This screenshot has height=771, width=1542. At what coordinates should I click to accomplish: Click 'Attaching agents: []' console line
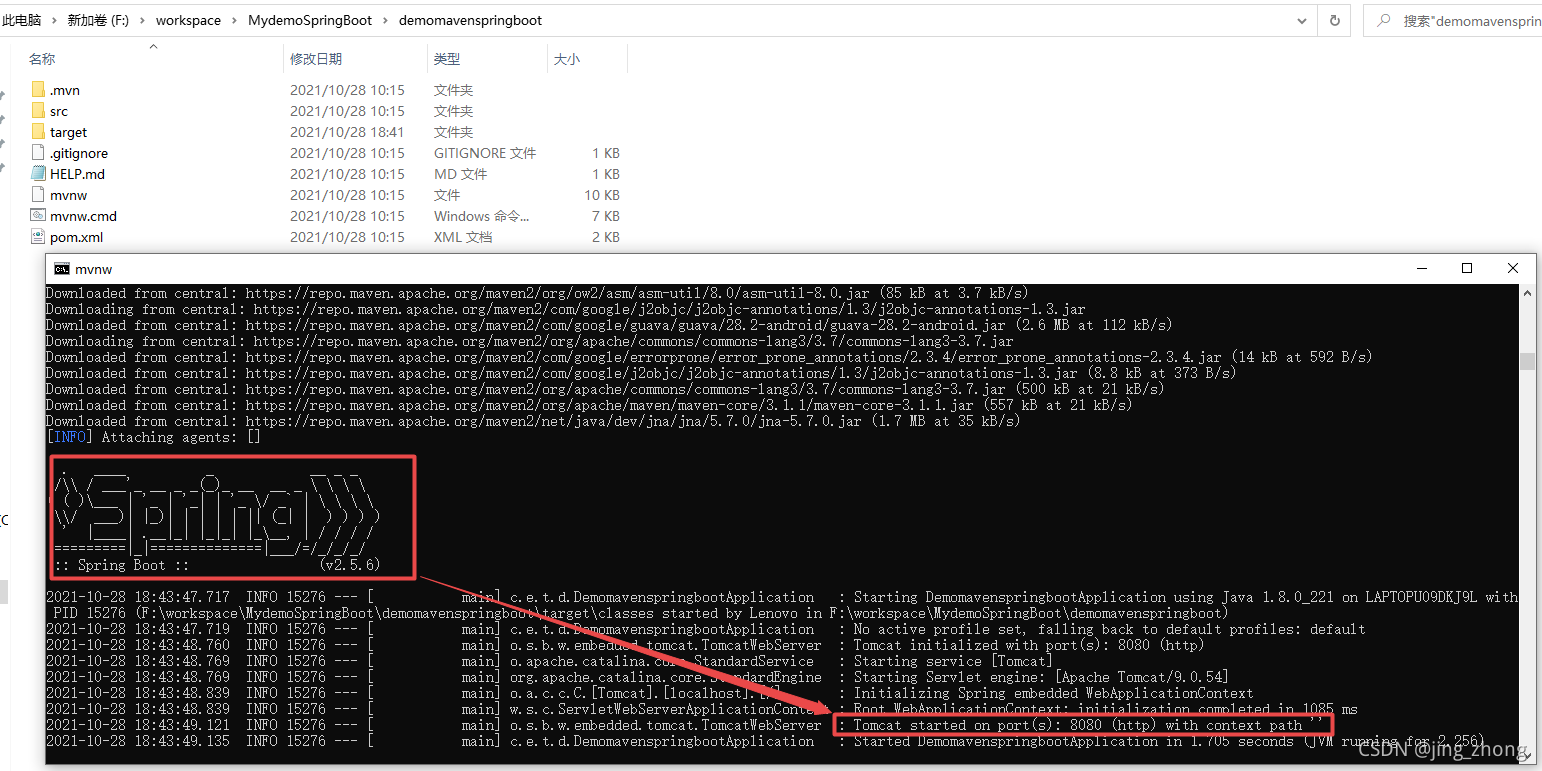[x=153, y=437]
